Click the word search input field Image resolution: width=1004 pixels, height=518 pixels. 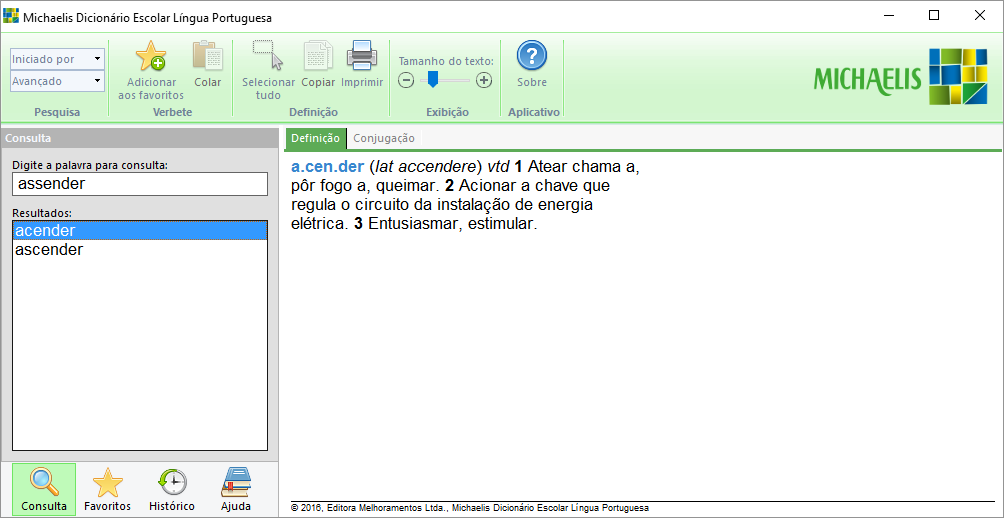140,184
